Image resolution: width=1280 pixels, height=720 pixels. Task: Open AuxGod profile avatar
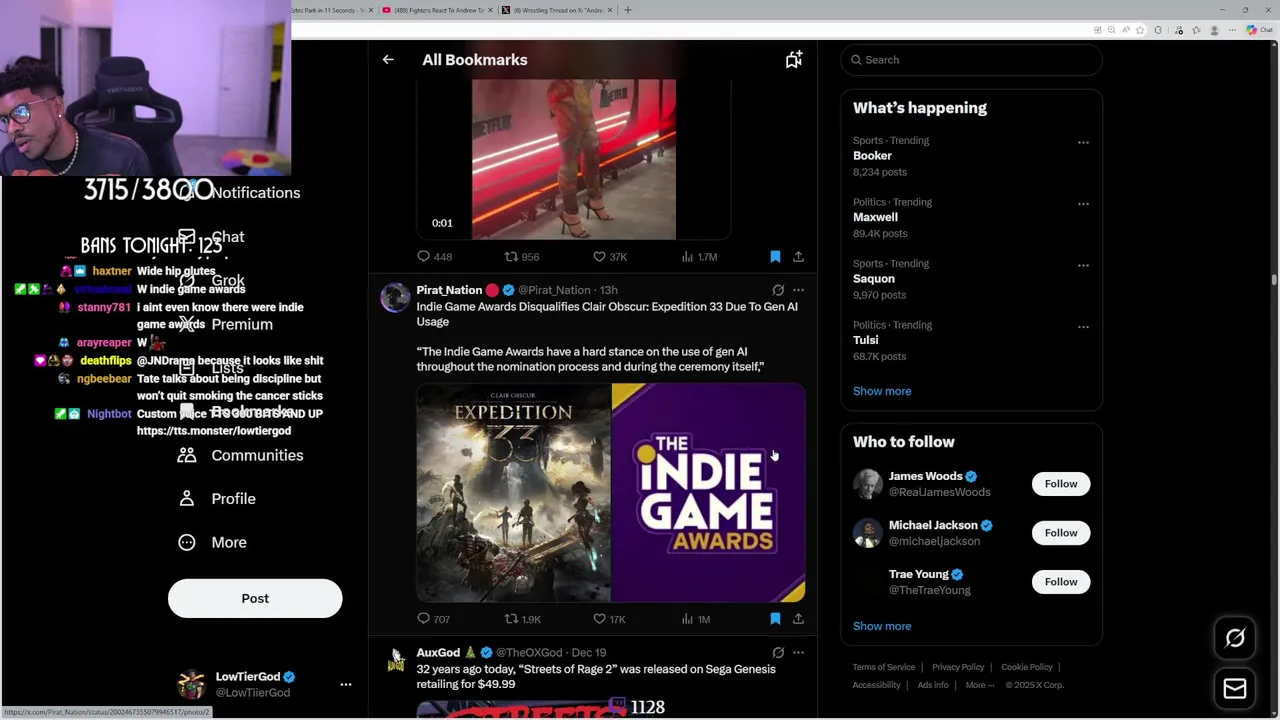[395, 661]
